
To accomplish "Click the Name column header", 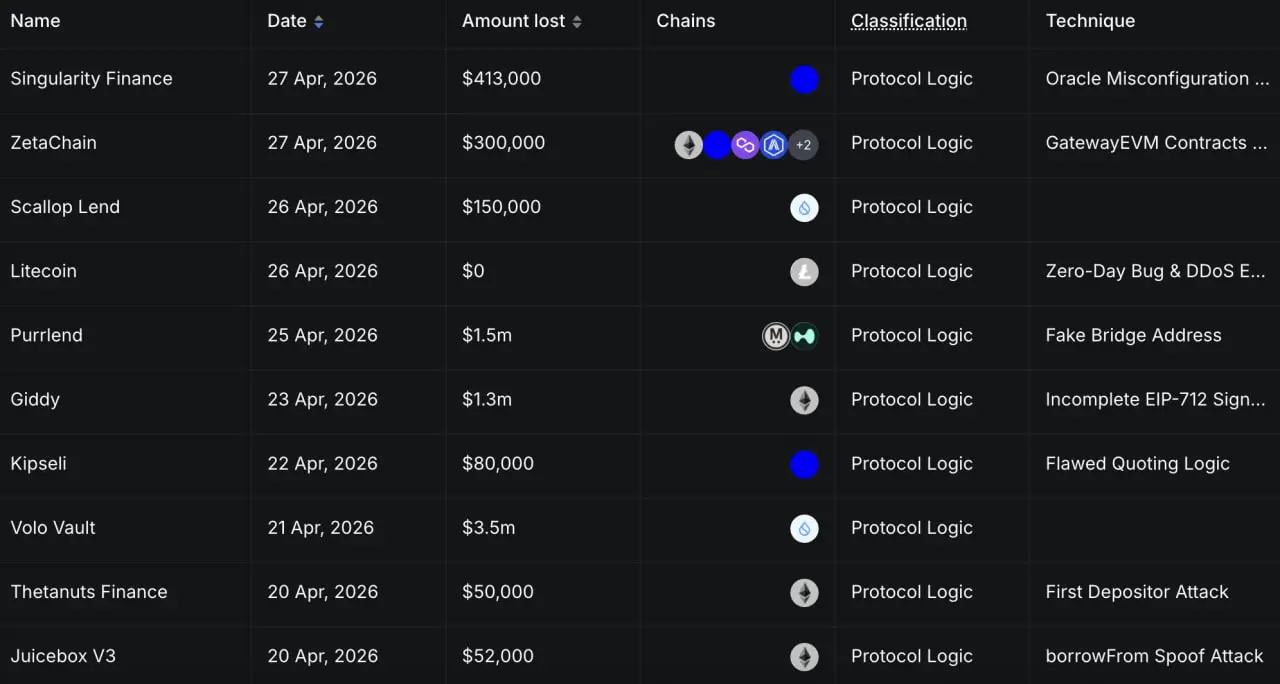I will coord(35,21).
